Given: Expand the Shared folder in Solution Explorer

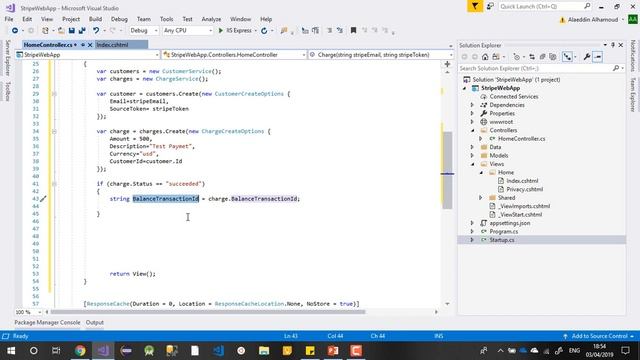Looking at the screenshot, I should [481, 198].
